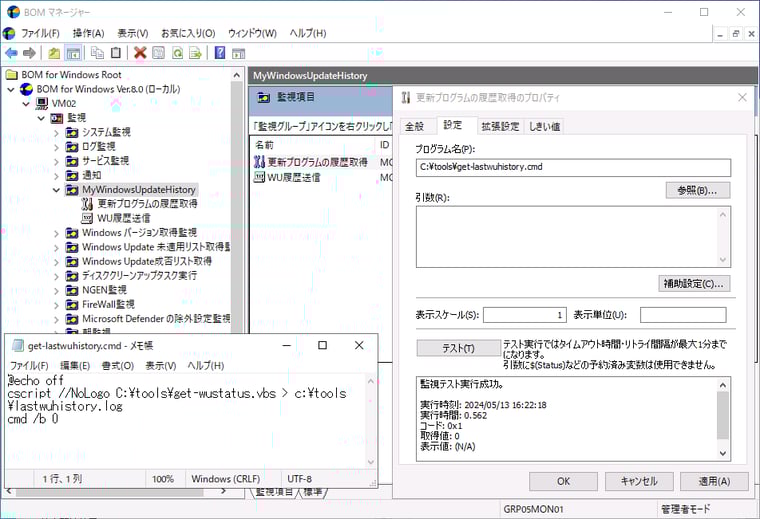
Task: Expand the システム監視 tree node
Action: 56,133
